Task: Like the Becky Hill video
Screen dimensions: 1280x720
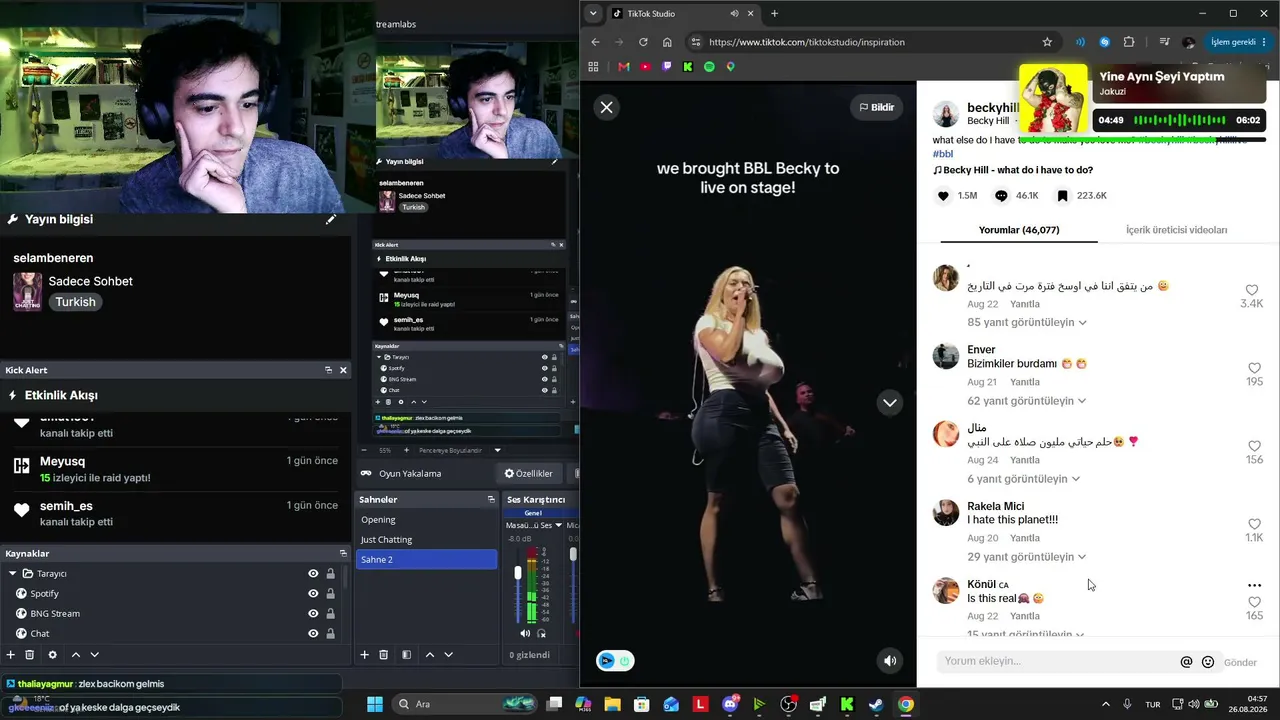Action: [x=943, y=196]
